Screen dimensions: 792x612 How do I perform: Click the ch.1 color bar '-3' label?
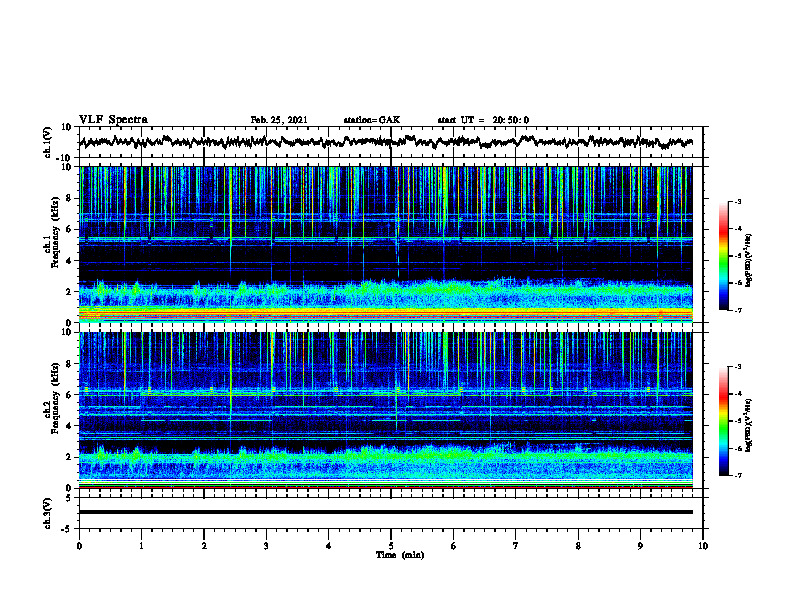pyautogui.click(x=737, y=201)
